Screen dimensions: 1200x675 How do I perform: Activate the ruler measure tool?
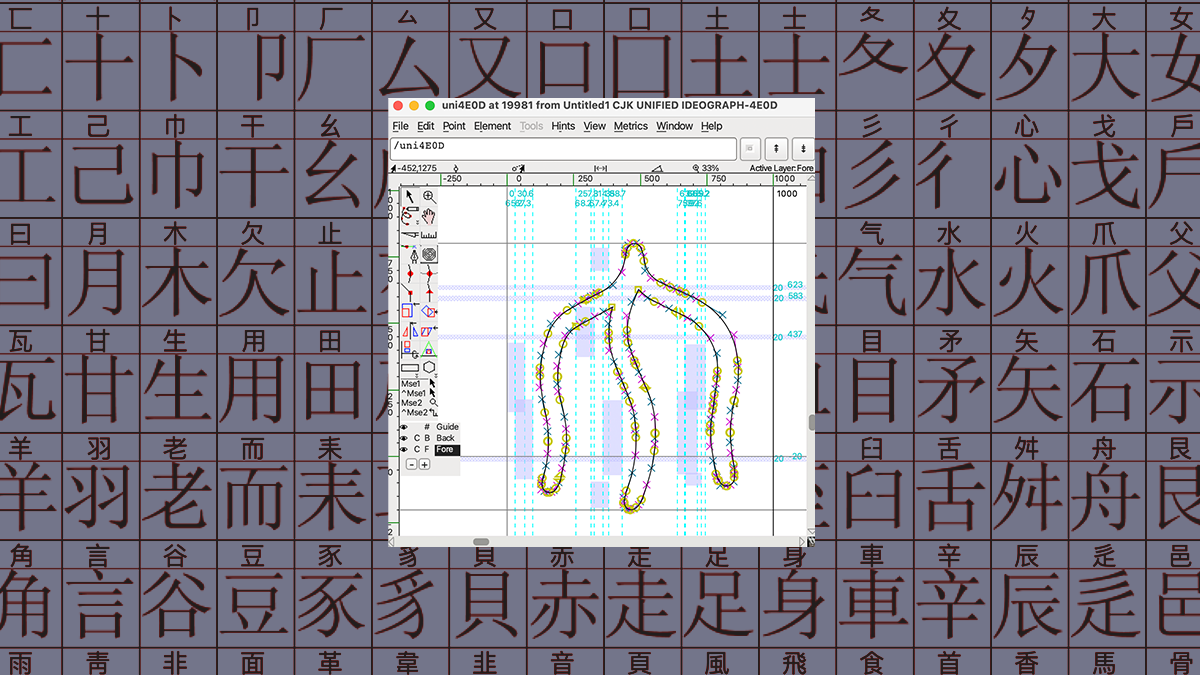429,235
